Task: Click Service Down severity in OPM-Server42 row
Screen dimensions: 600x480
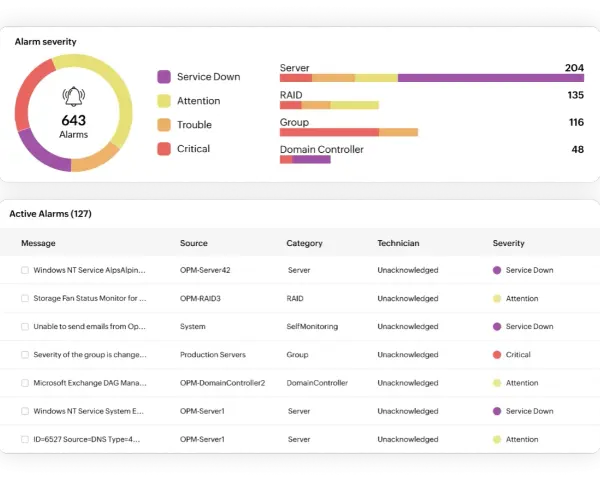Action: coord(523,270)
